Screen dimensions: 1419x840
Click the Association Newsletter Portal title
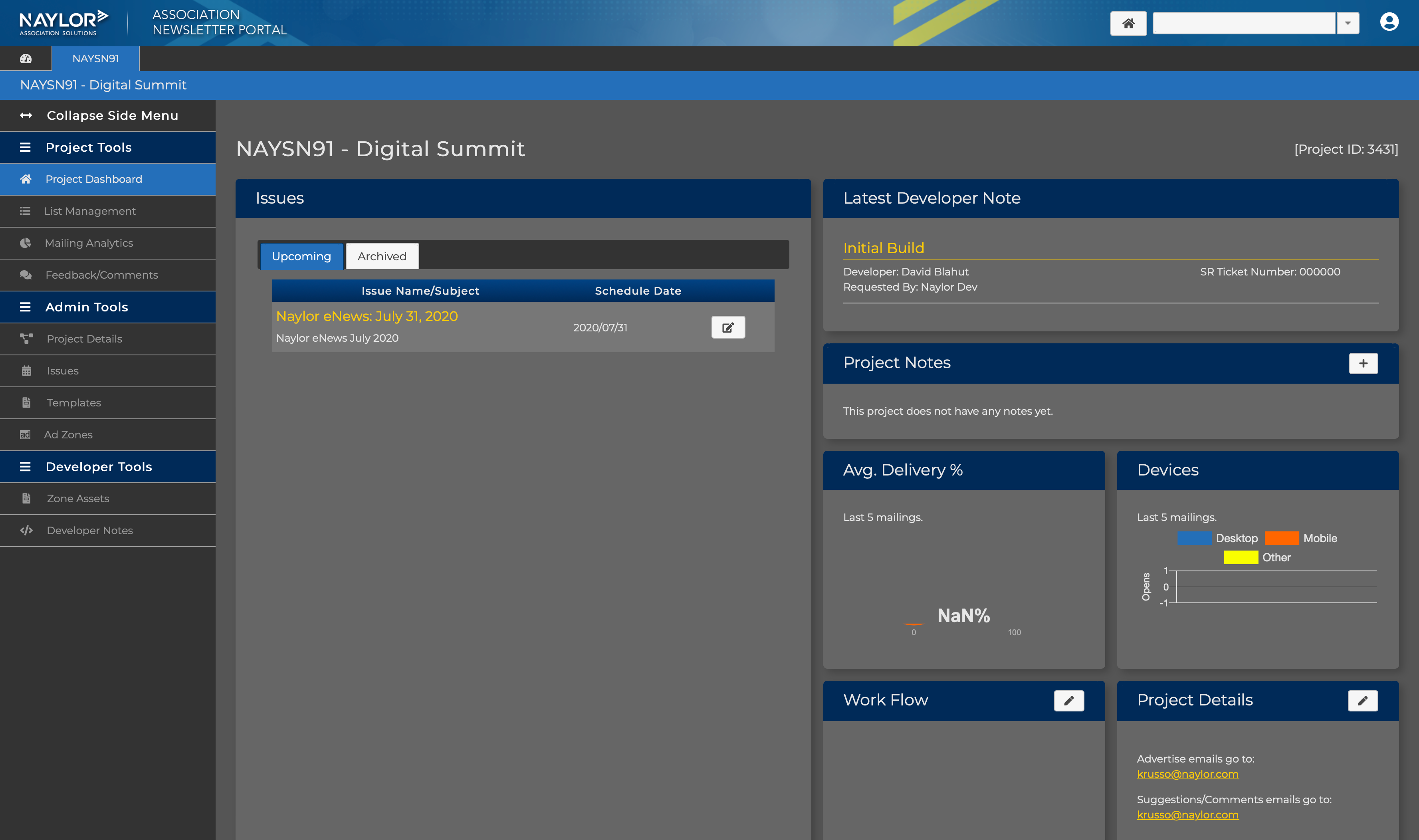[x=220, y=23]
